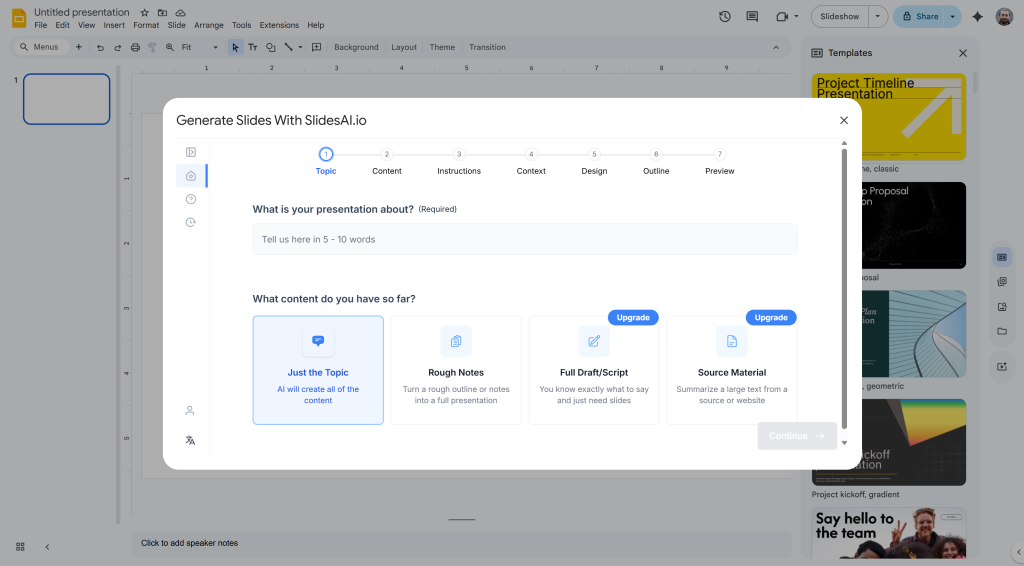Toggle the SlidesAI sidebar panel icon
1024x566 pixels.
[191, 152]
